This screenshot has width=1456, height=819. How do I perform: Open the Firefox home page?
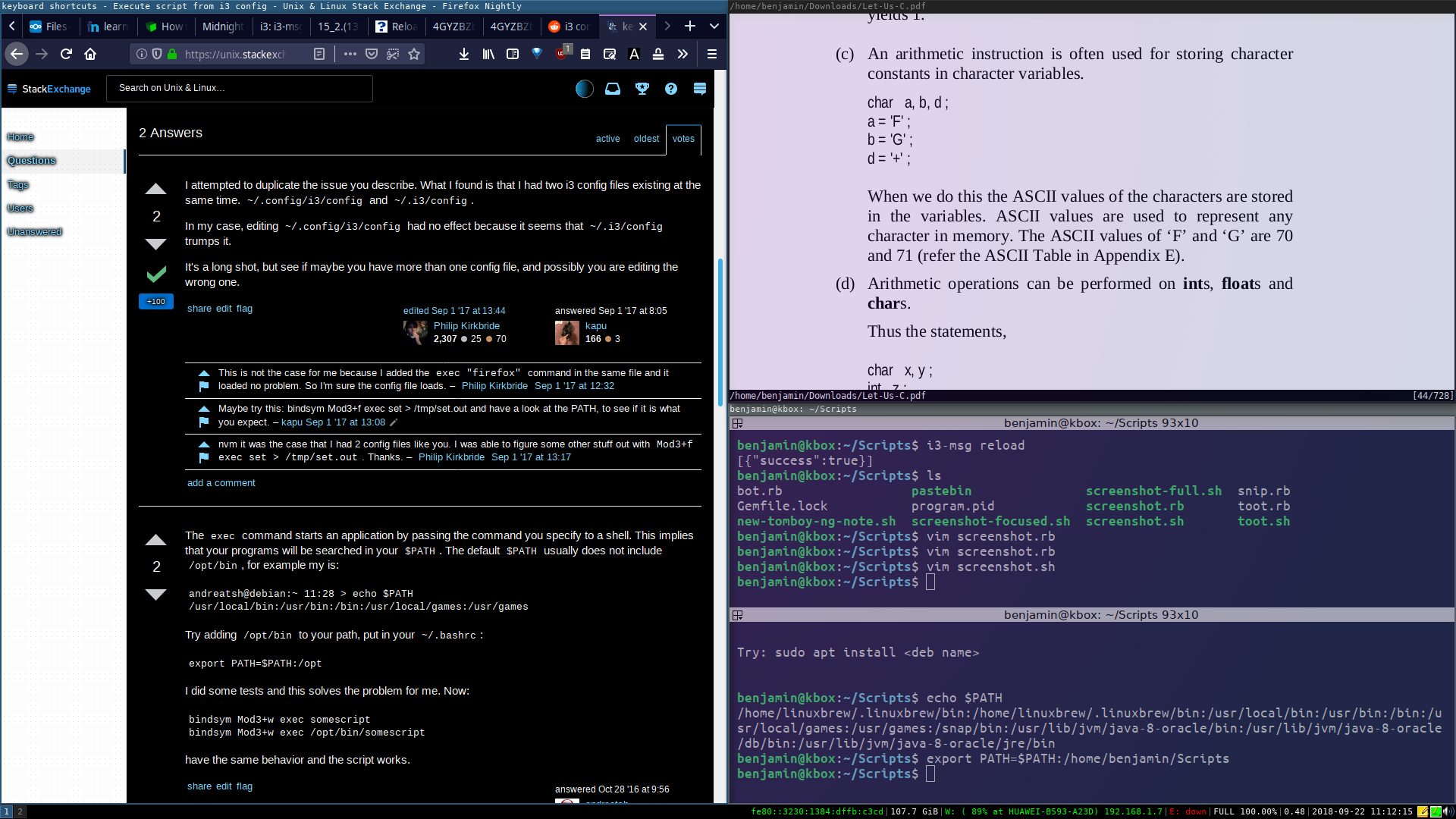click(x=90, y=54)
